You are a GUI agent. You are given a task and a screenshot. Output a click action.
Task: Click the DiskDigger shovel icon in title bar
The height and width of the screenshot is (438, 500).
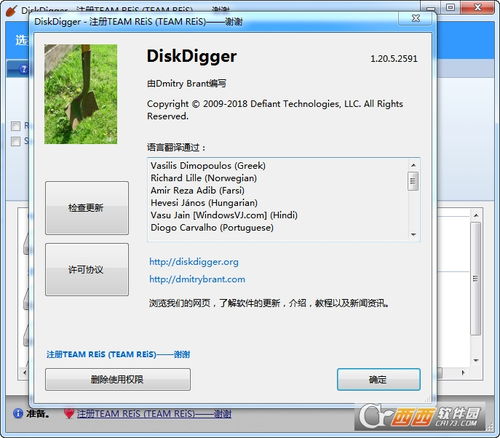coord(11,10)
